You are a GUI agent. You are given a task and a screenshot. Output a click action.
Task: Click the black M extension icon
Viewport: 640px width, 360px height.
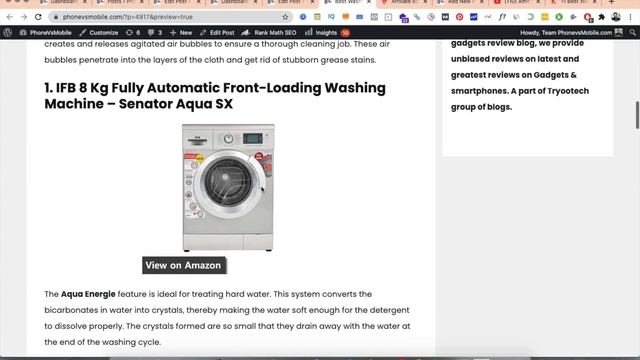[445, 17]
